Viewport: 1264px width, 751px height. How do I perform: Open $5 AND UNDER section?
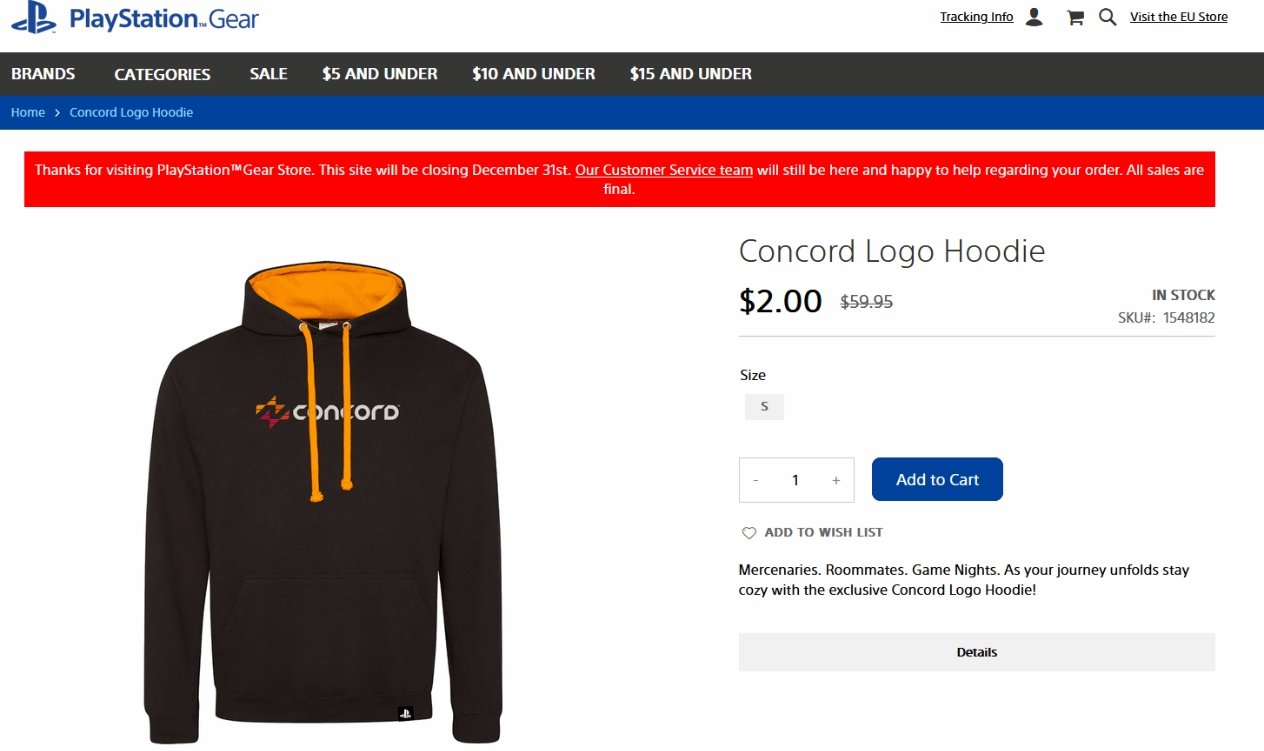tap(380, 74)
